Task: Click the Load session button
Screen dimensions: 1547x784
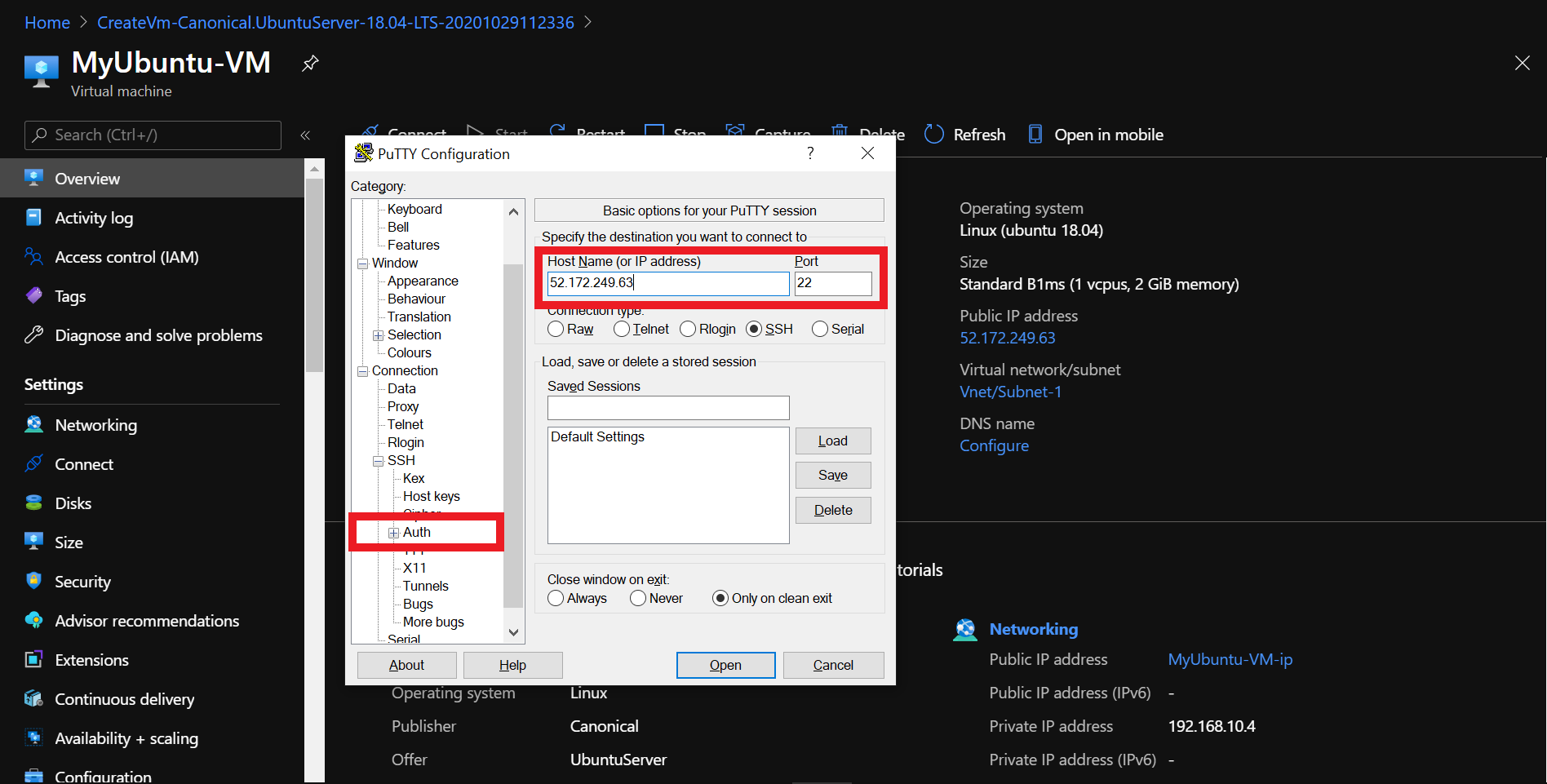Action: [833, 441]
